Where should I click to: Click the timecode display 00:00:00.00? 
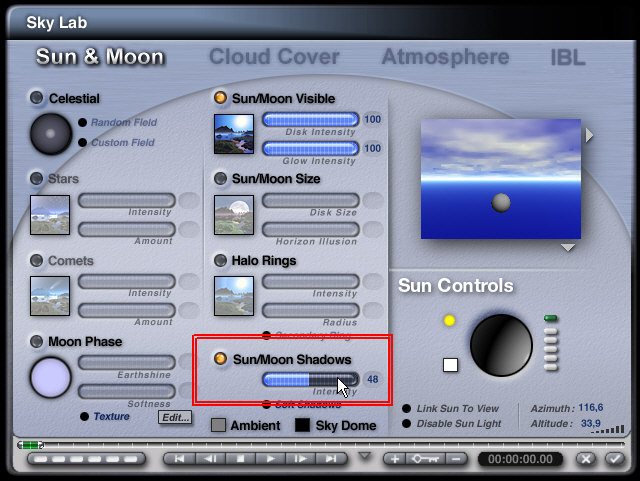point(520,459)
